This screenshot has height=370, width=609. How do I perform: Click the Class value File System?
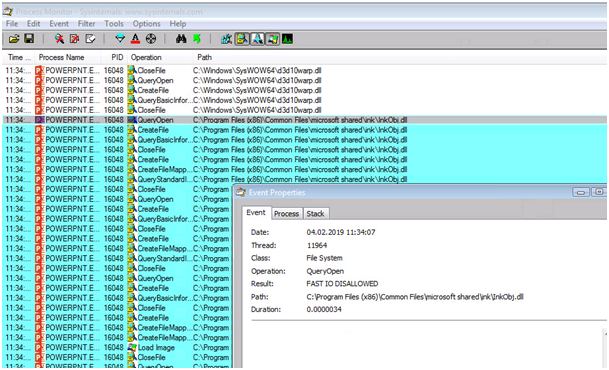[324, 258]
